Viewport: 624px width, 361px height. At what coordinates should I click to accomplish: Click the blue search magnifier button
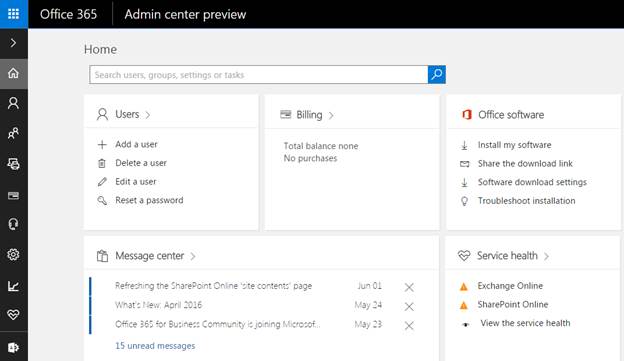click(x=437, y=74)
